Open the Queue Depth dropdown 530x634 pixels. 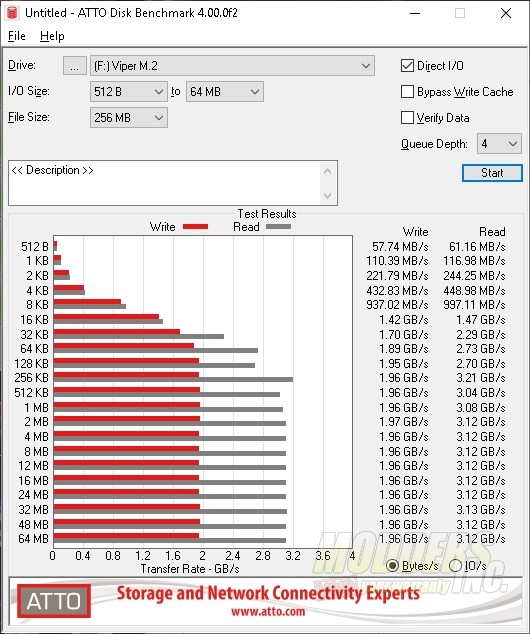pos(499,144)
